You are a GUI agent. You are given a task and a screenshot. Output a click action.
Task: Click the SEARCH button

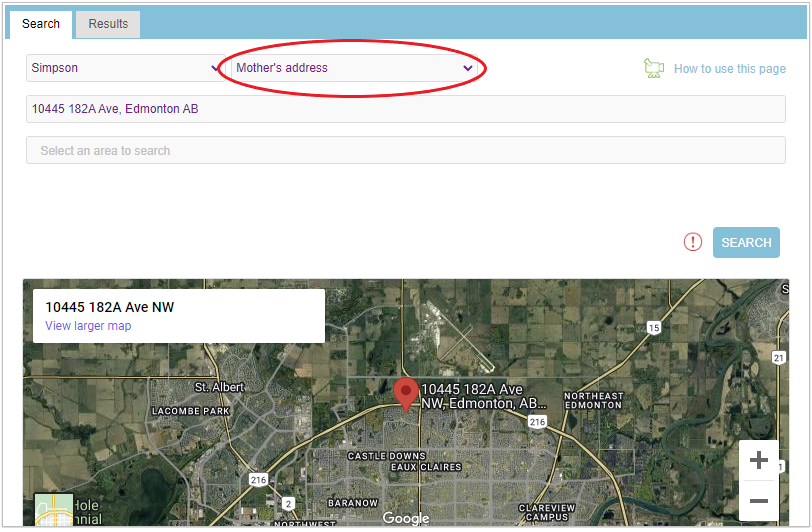[746, 242]
